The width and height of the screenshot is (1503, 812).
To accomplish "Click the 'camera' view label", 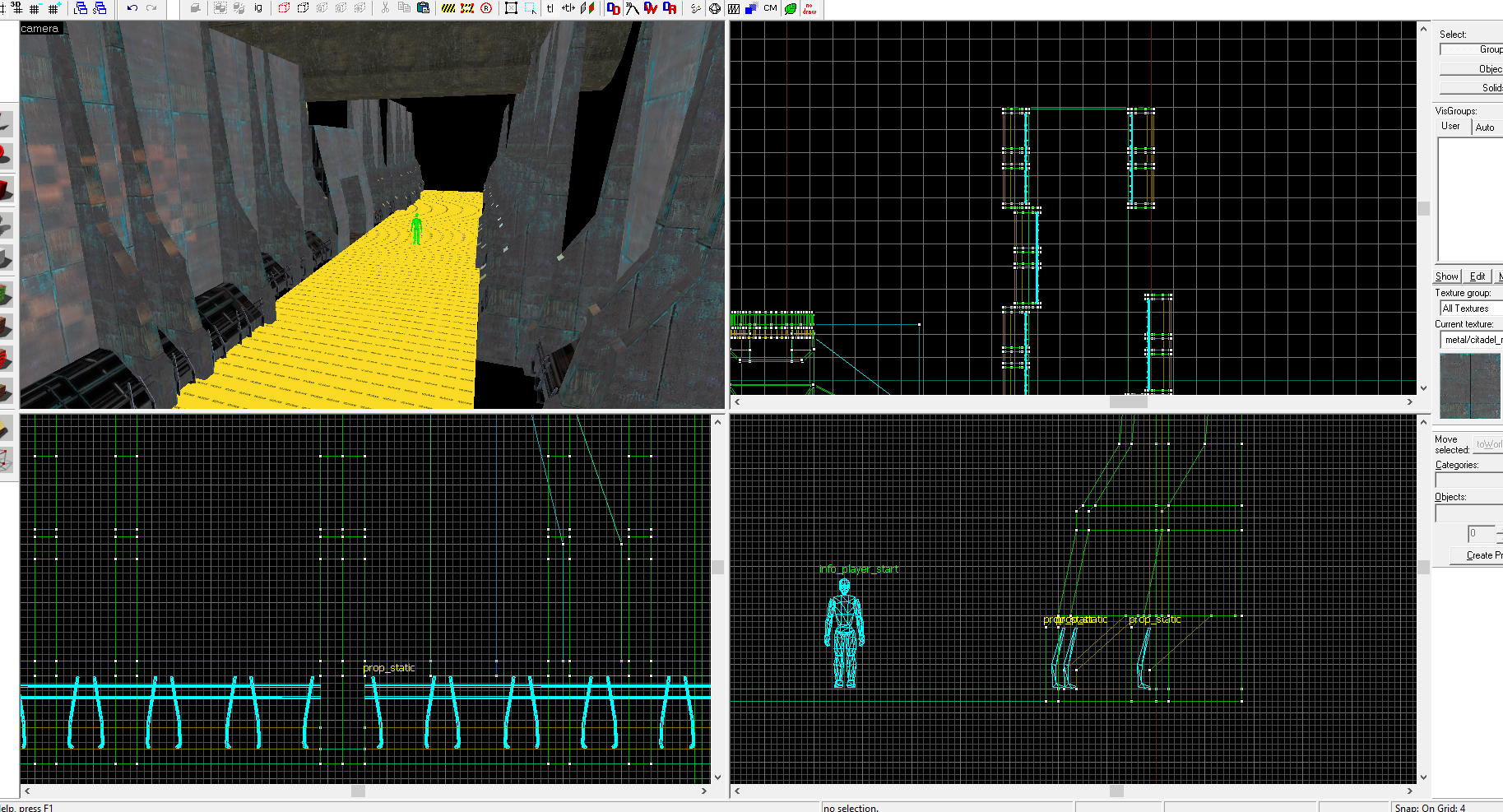I will point(40,28).
